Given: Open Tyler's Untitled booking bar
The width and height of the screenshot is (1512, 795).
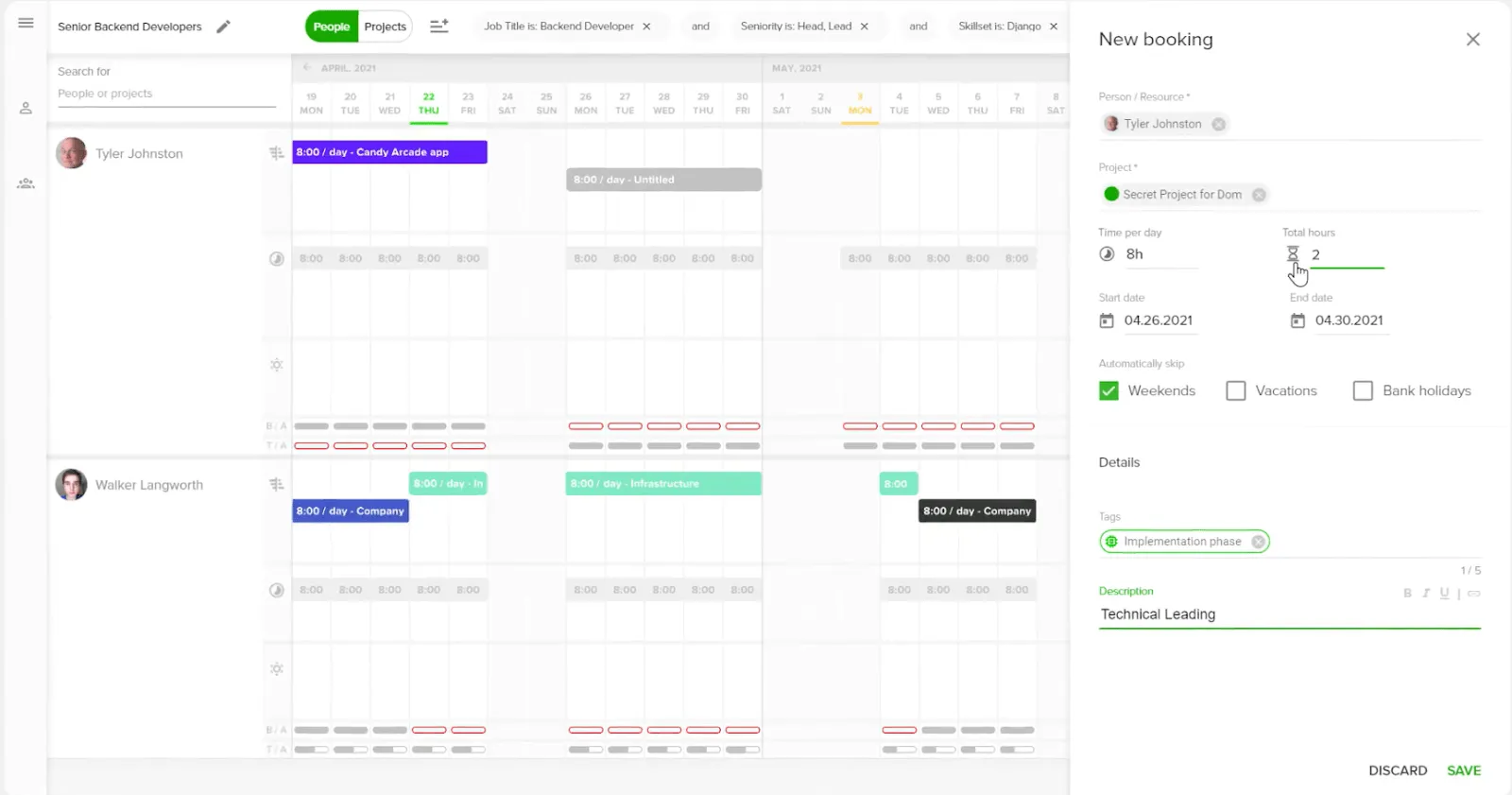Looking at the screenshot, I should [x=663, y=180].
